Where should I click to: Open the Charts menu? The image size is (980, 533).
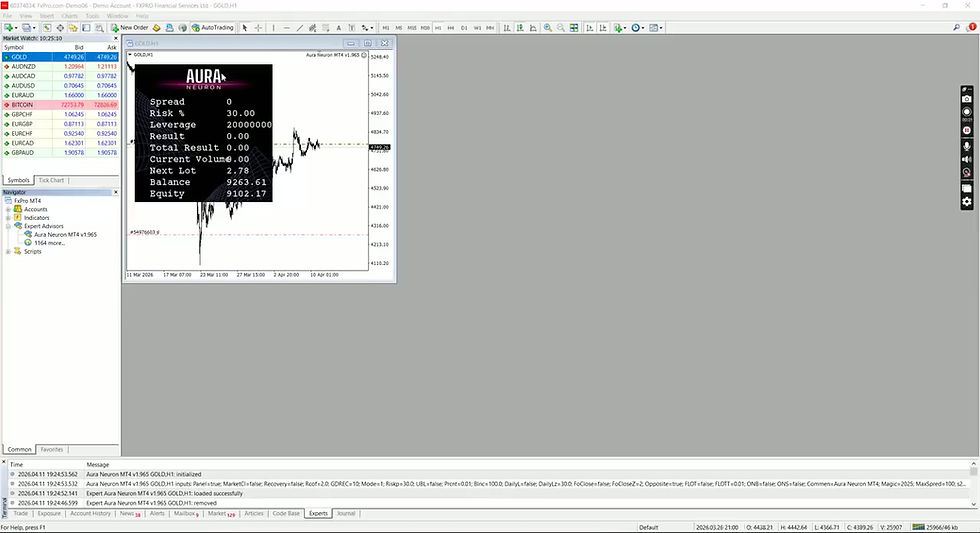69,16
